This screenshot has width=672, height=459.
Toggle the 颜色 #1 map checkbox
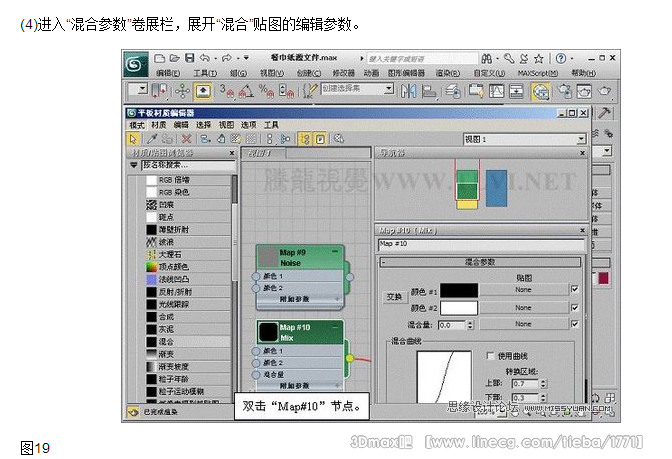[x=575, y=290]
